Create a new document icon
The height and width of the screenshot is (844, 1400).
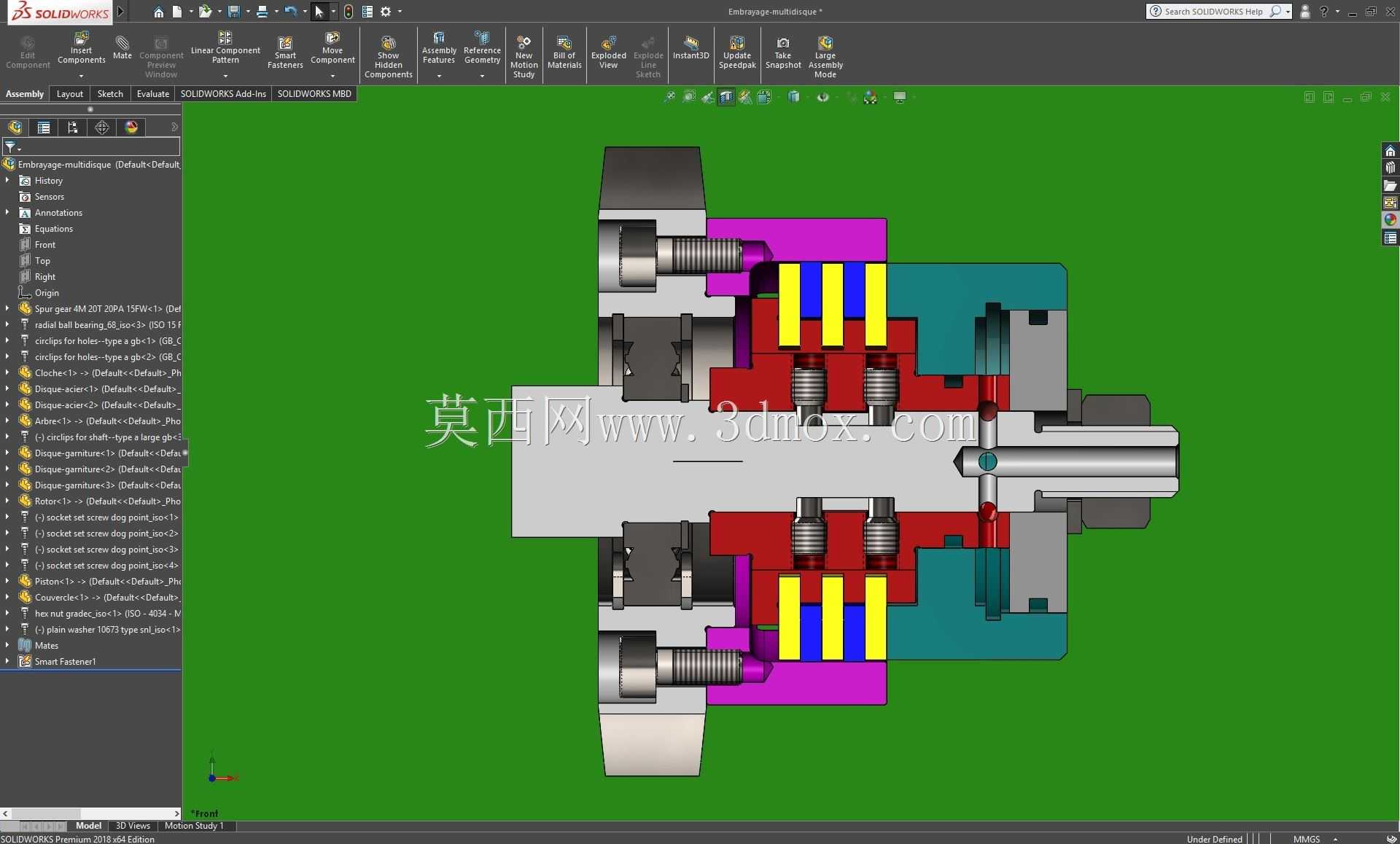[177, 12]
